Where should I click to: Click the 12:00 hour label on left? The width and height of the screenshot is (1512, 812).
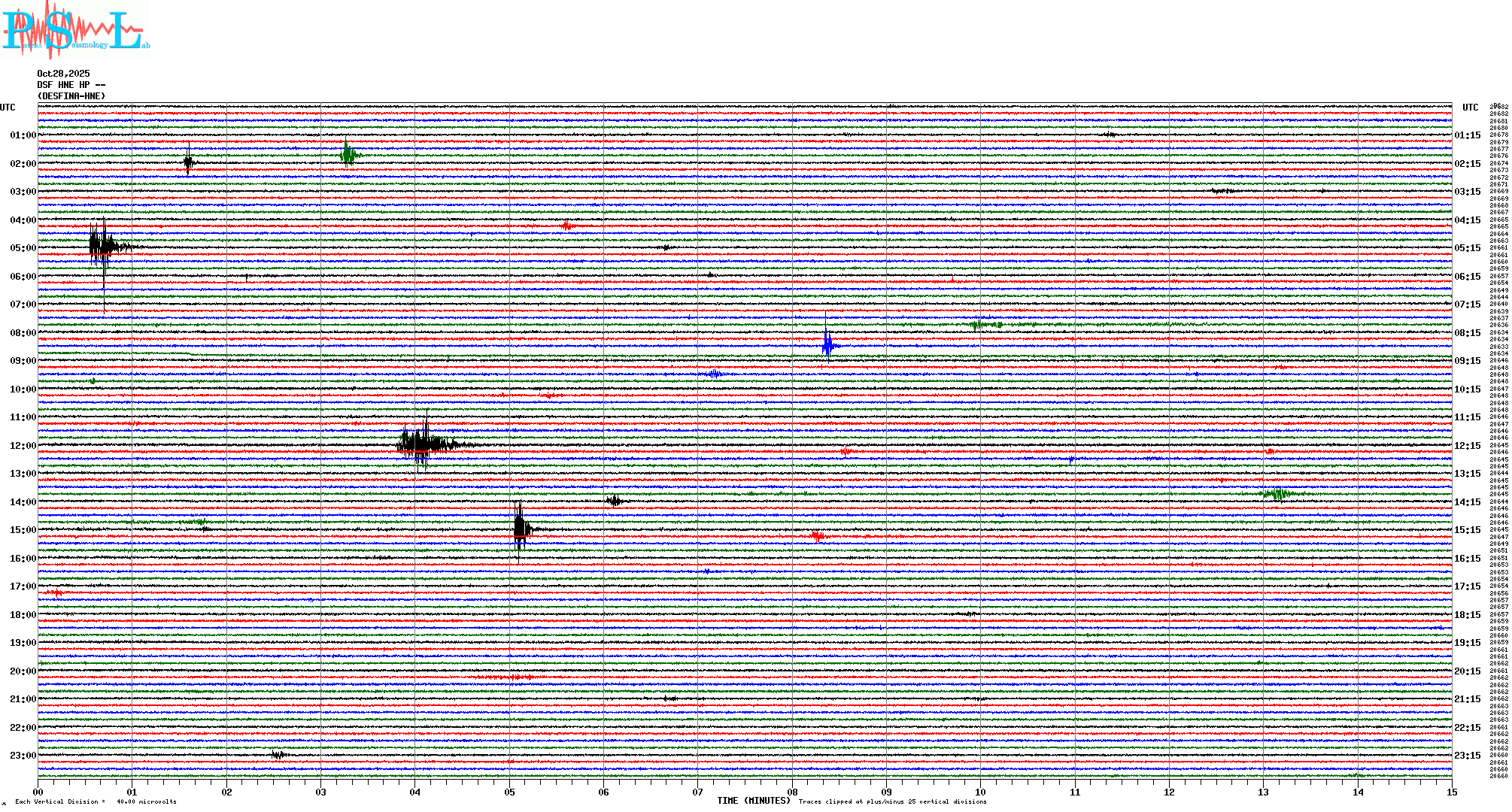click(x=23, y=446)
